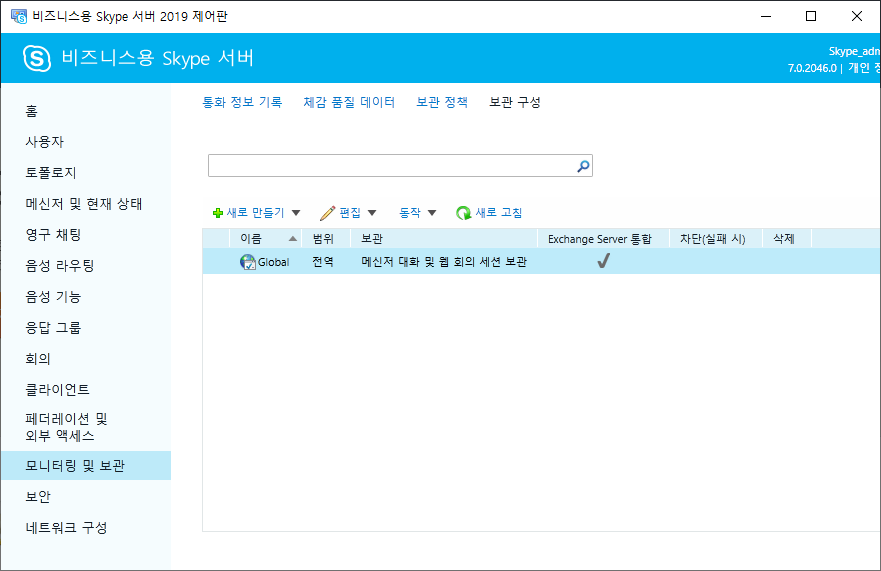Open 음성 기능 section
881x571 pixels.
click(53, 296)
